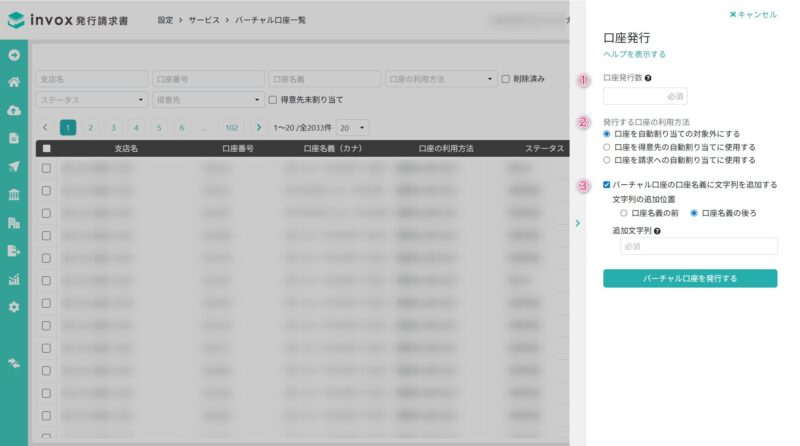Click 支店名 column header
800x446 pixels.
point(126,148)
